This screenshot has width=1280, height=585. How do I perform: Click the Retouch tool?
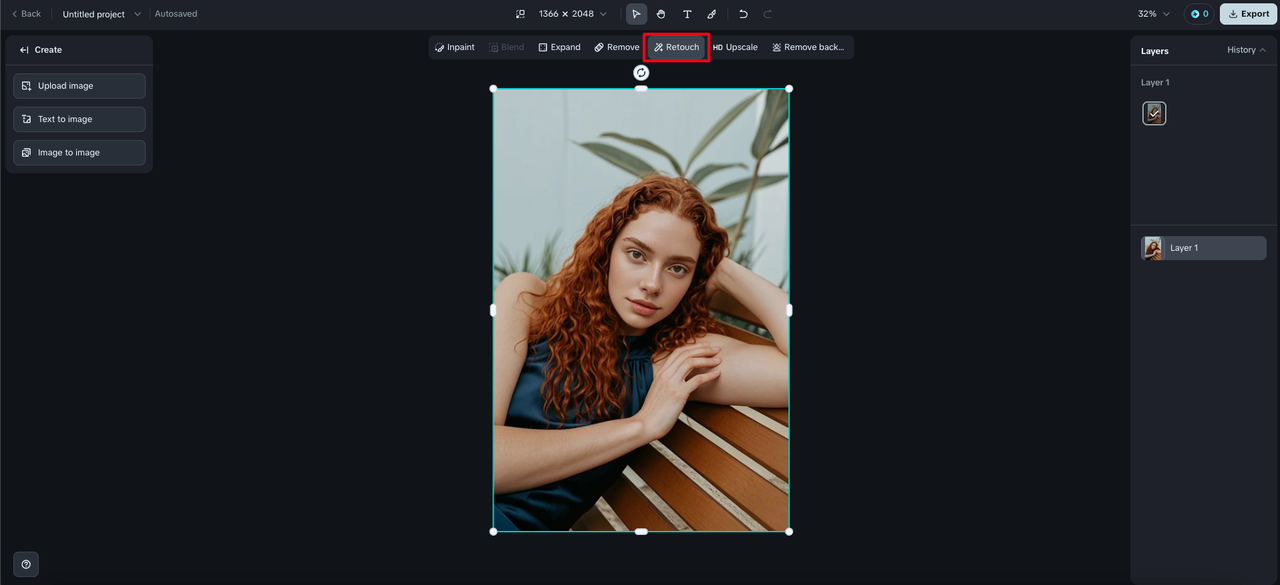[x=677, y=47]
